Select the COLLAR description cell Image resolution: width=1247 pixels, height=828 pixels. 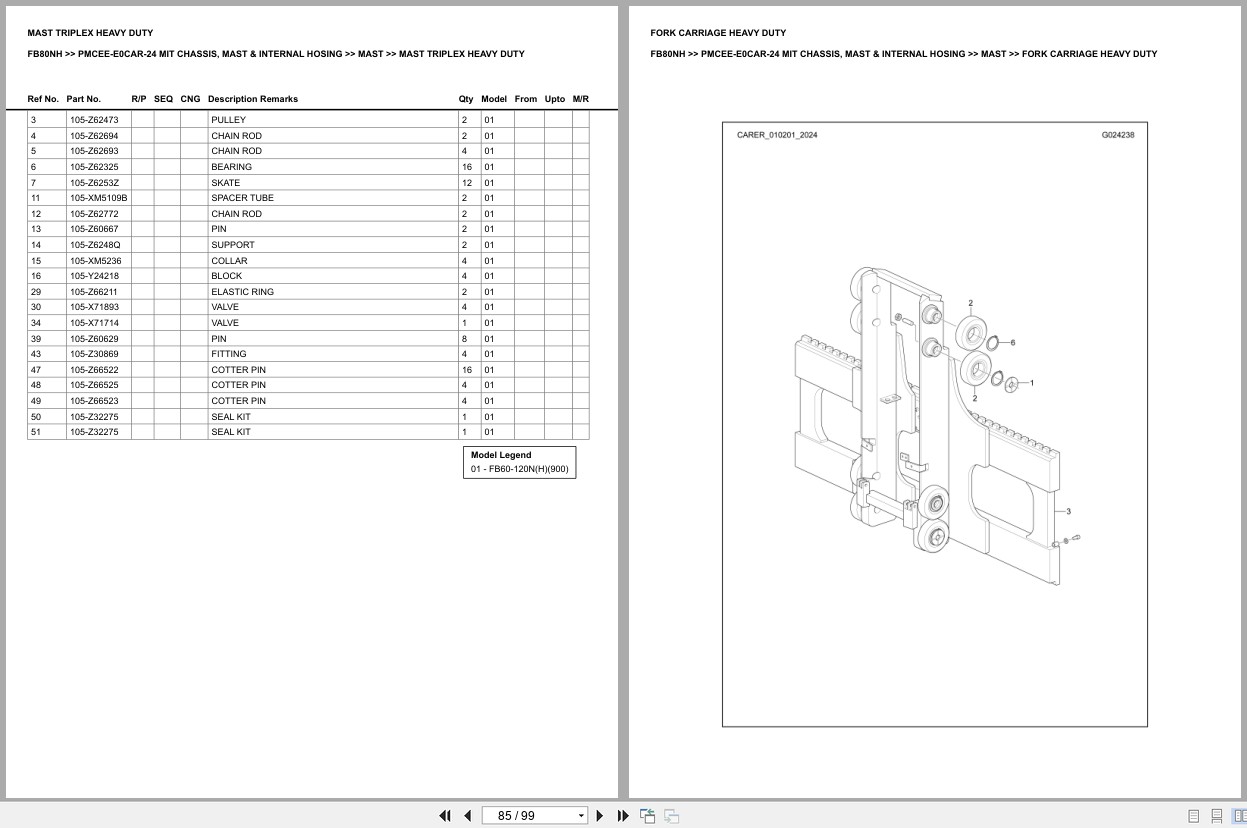pyautogui.click(x=333, y=261)
